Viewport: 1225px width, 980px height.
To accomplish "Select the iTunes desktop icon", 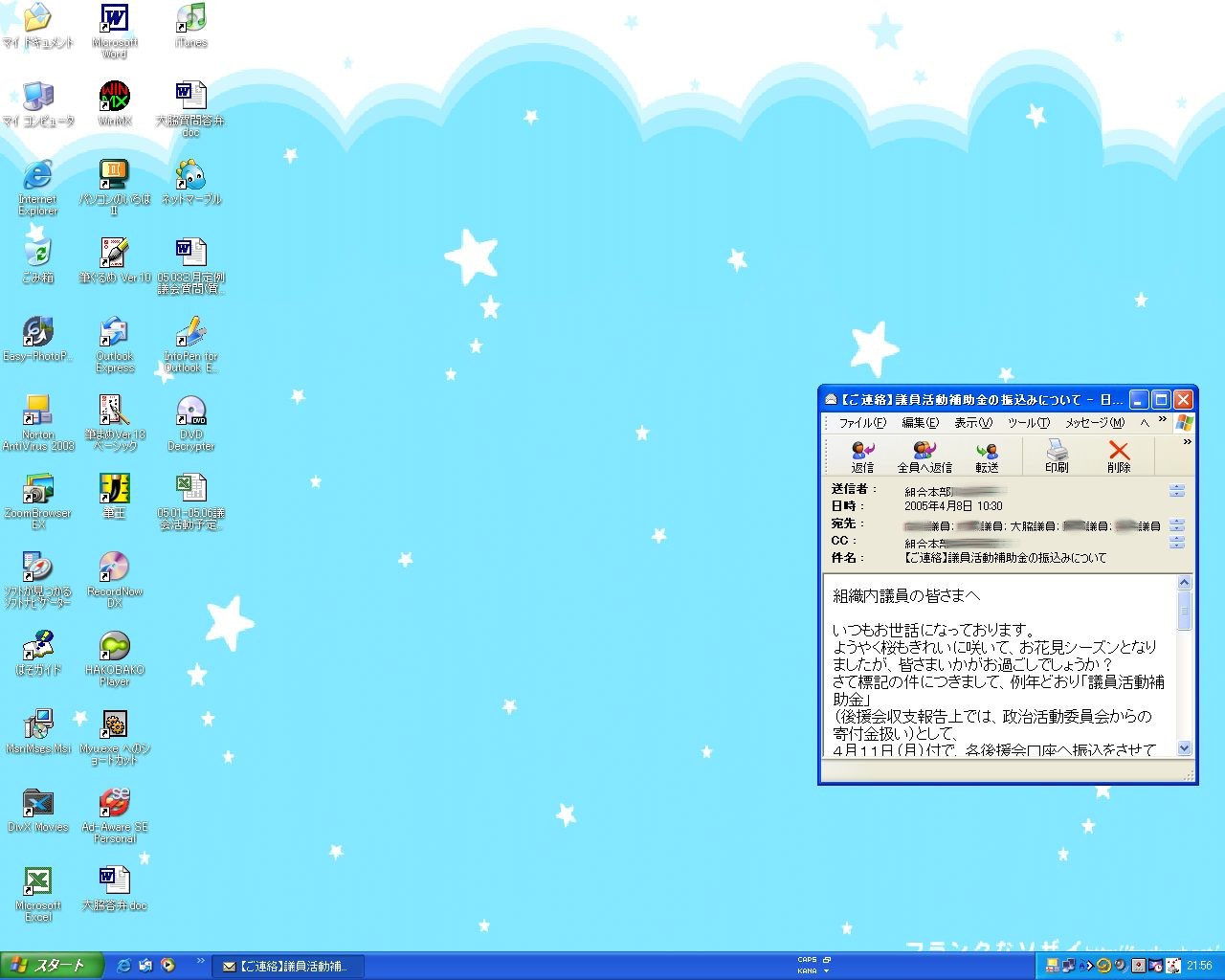I will 190,21.
